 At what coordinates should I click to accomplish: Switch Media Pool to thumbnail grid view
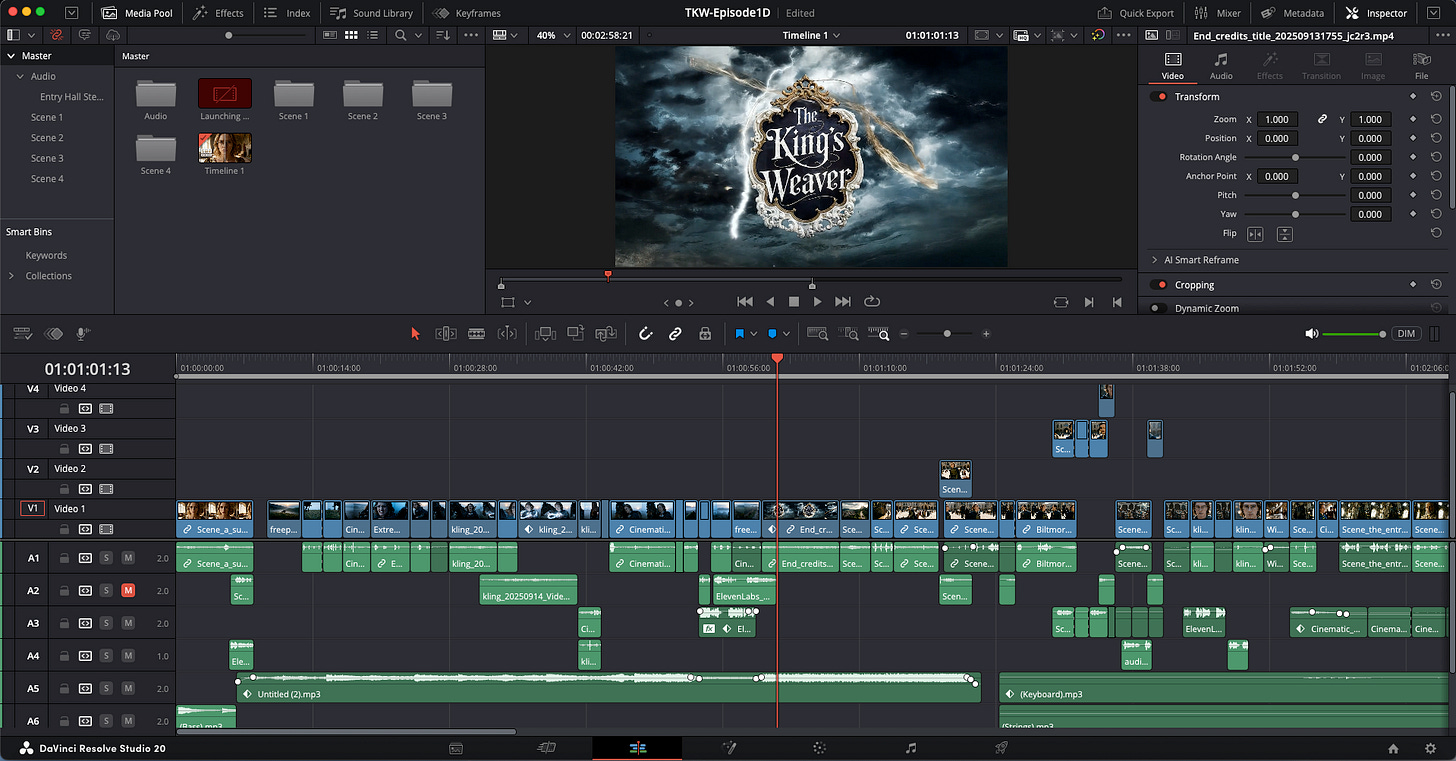pyautogui.click(x=351, y=35)
